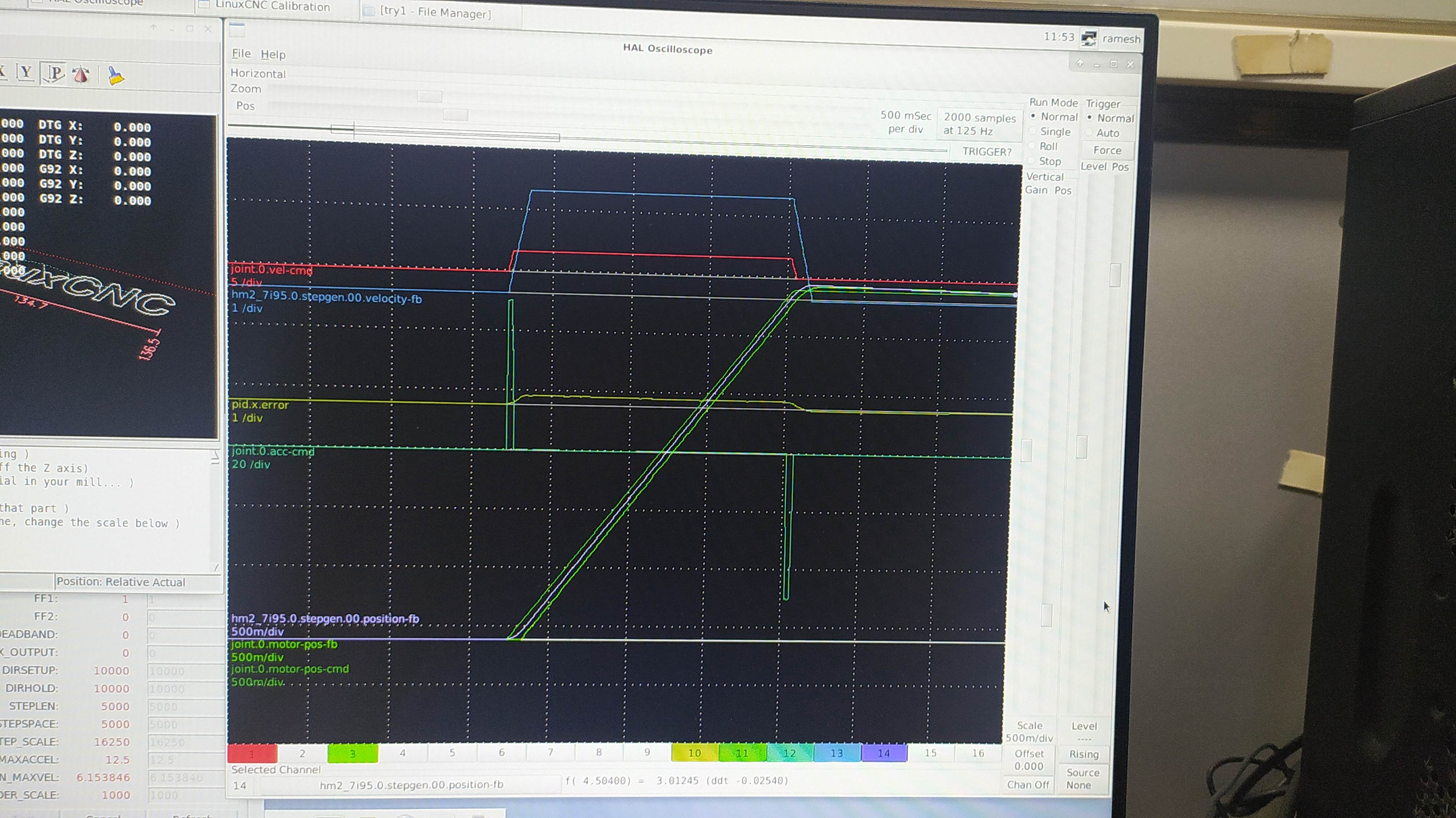Click the STEPLEN input field

[x=185, y=707]
